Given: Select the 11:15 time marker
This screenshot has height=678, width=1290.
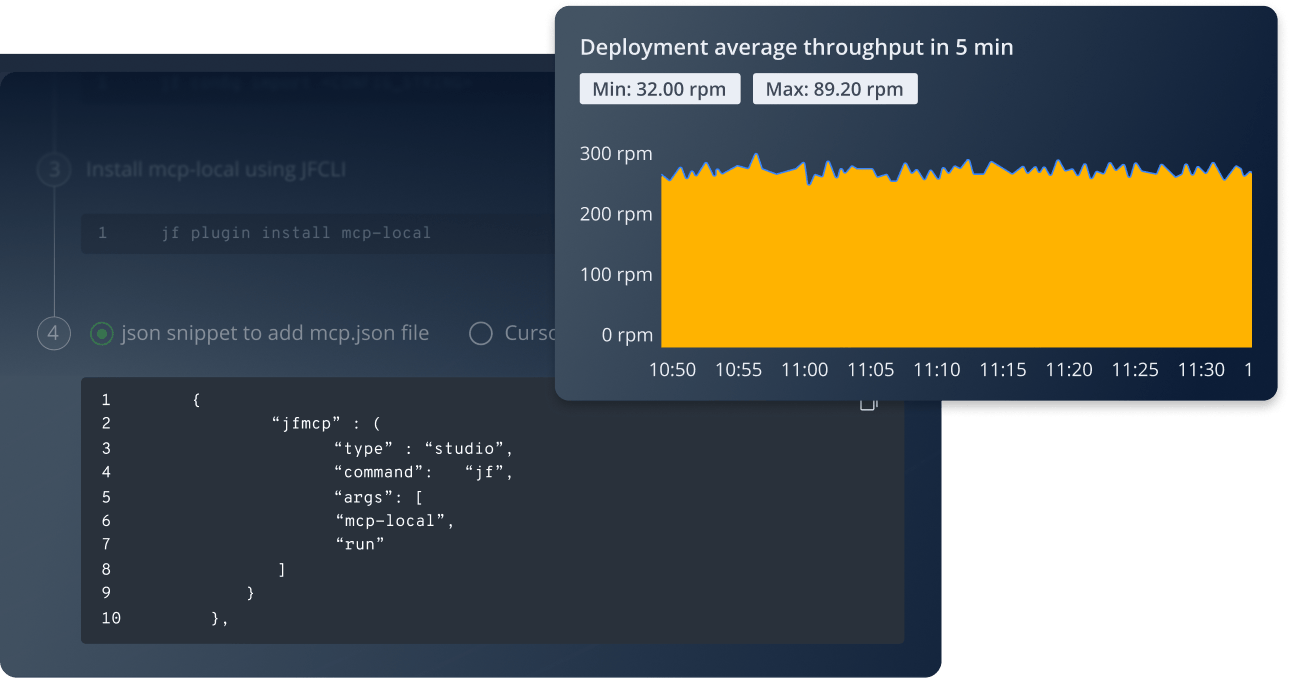Looking at the screenshot, I should pyautogui.click(x=1002, y=370).
